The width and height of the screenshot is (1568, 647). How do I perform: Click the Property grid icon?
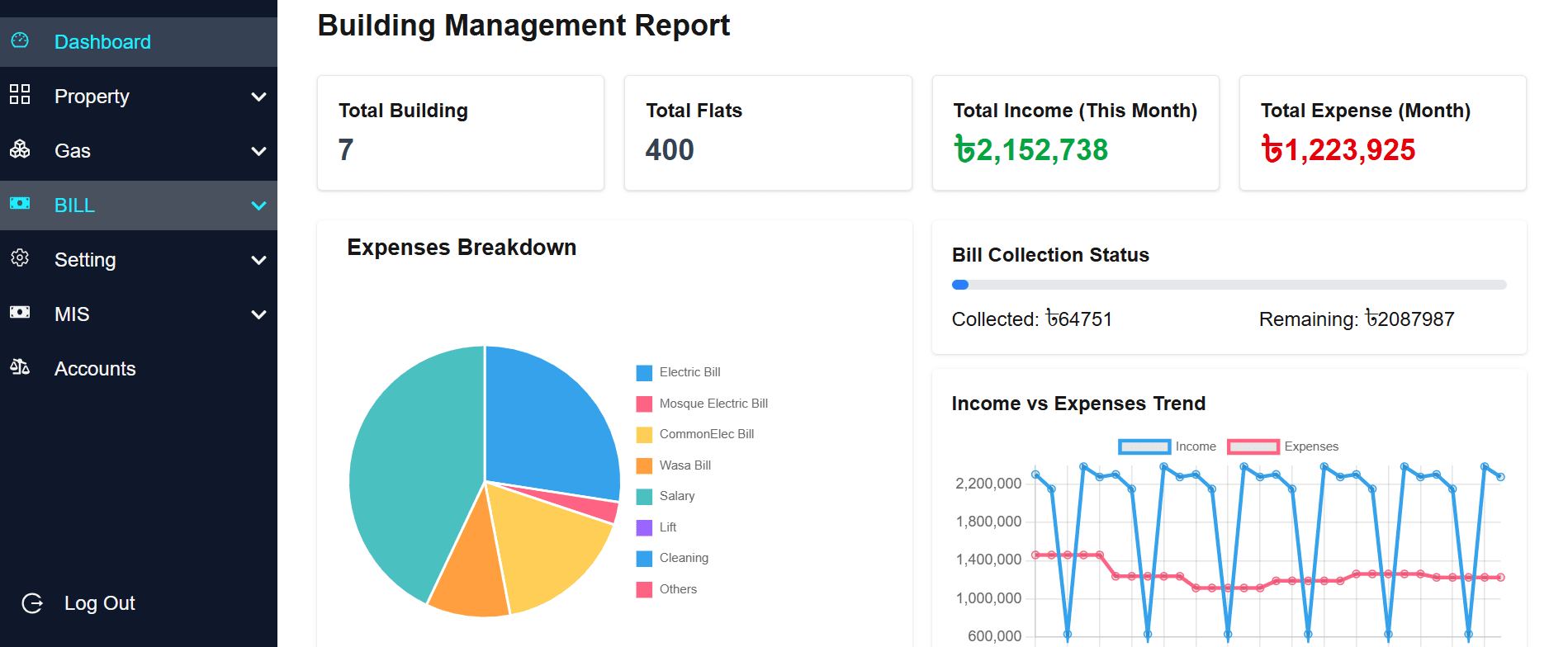tap(20, 95)
